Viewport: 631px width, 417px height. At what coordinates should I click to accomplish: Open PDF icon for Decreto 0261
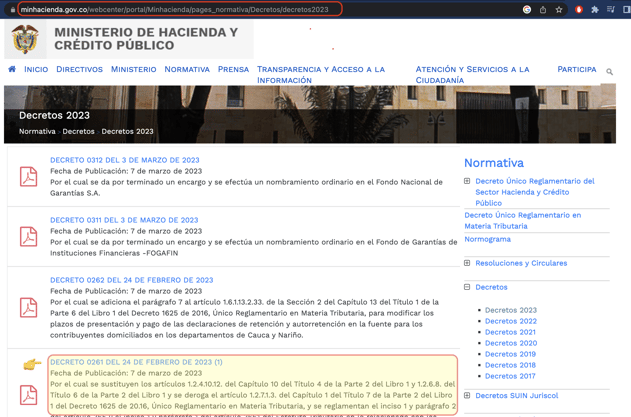click(29, 395)
